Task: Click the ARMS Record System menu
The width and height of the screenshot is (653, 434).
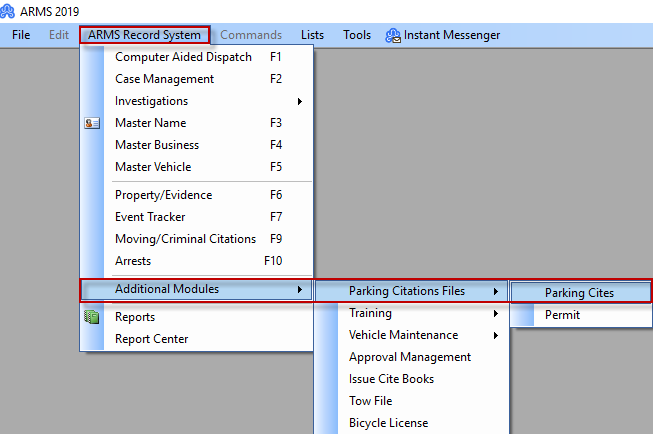Action: point(145,35)
